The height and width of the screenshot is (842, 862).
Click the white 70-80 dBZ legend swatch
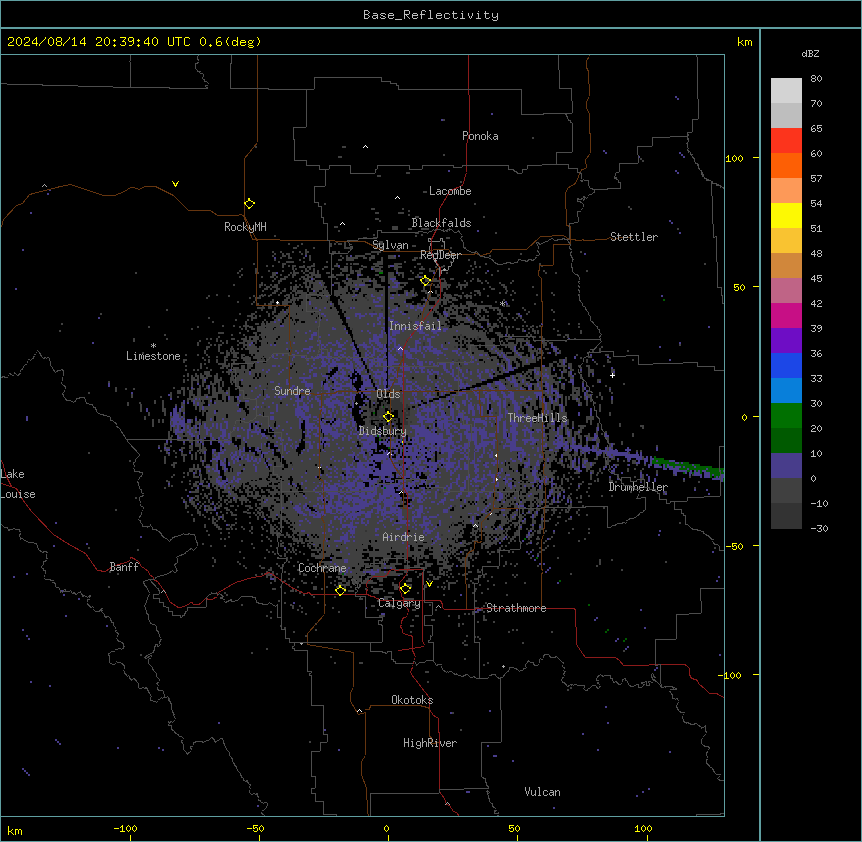786,91
